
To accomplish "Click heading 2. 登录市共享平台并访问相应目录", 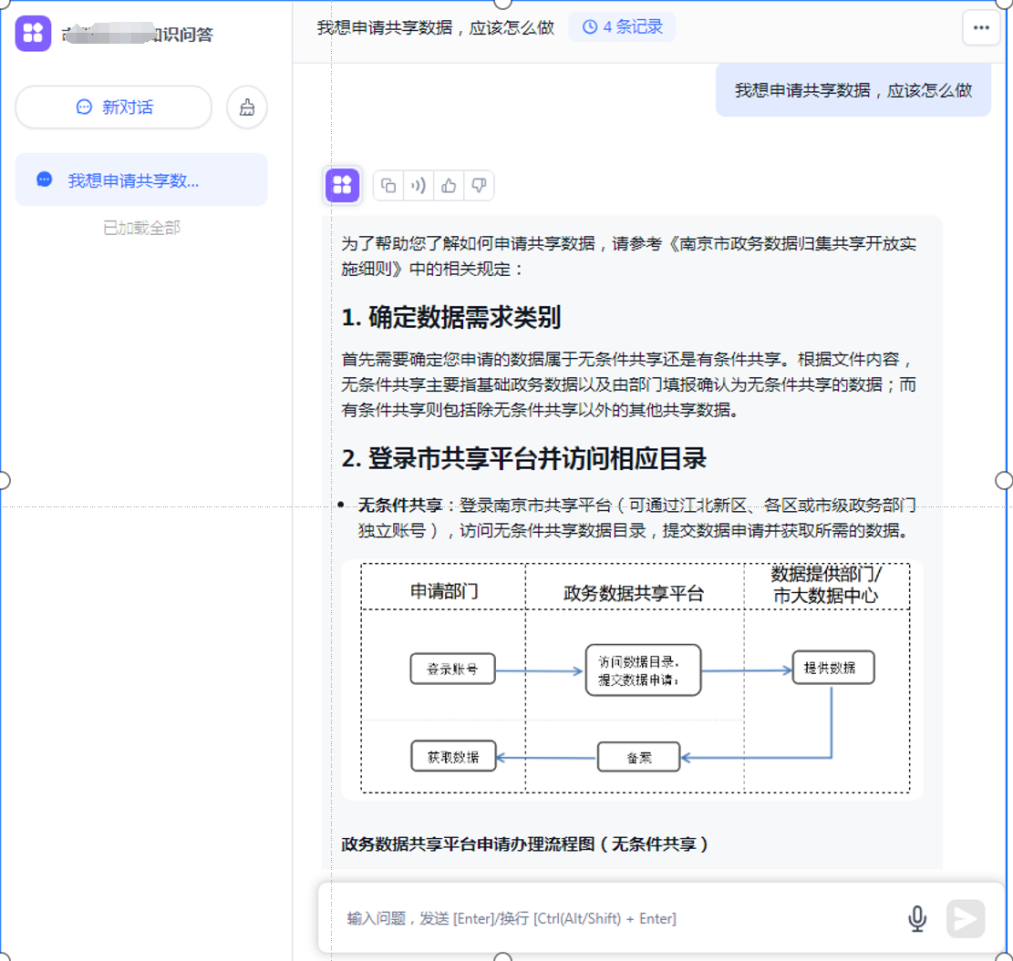I will point(524,458).
